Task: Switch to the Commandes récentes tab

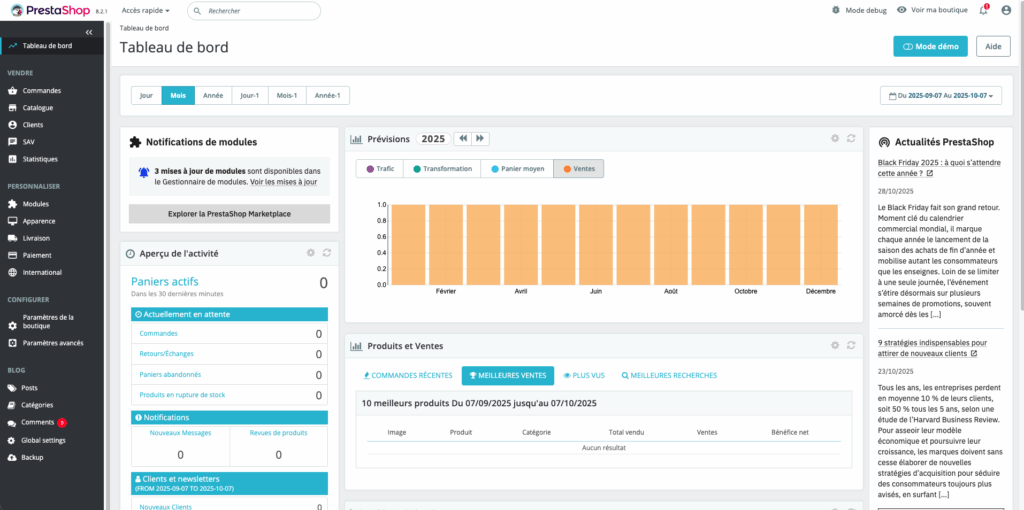Action: coord(408,376)
